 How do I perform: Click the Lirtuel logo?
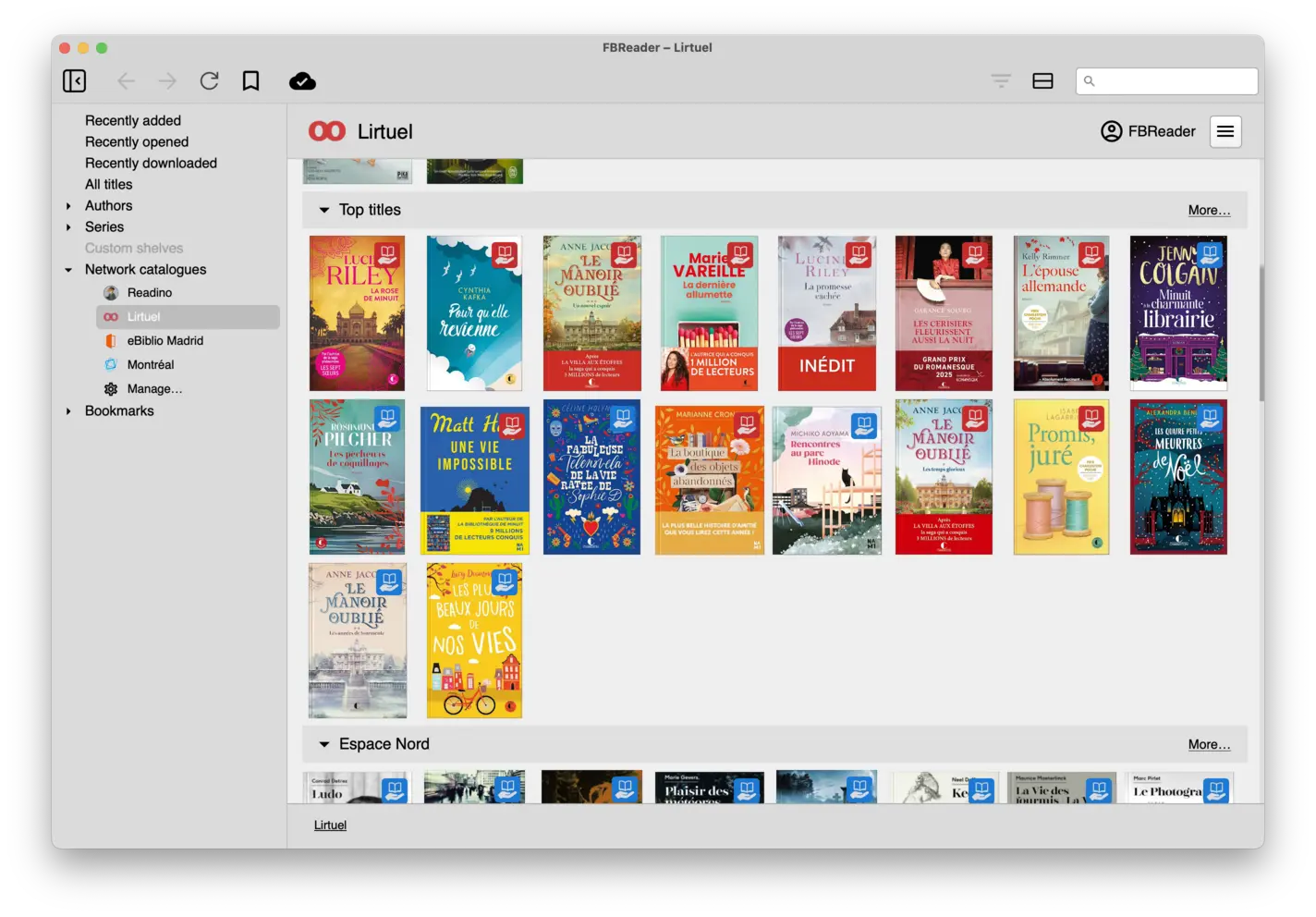click(x=327, y=131)
